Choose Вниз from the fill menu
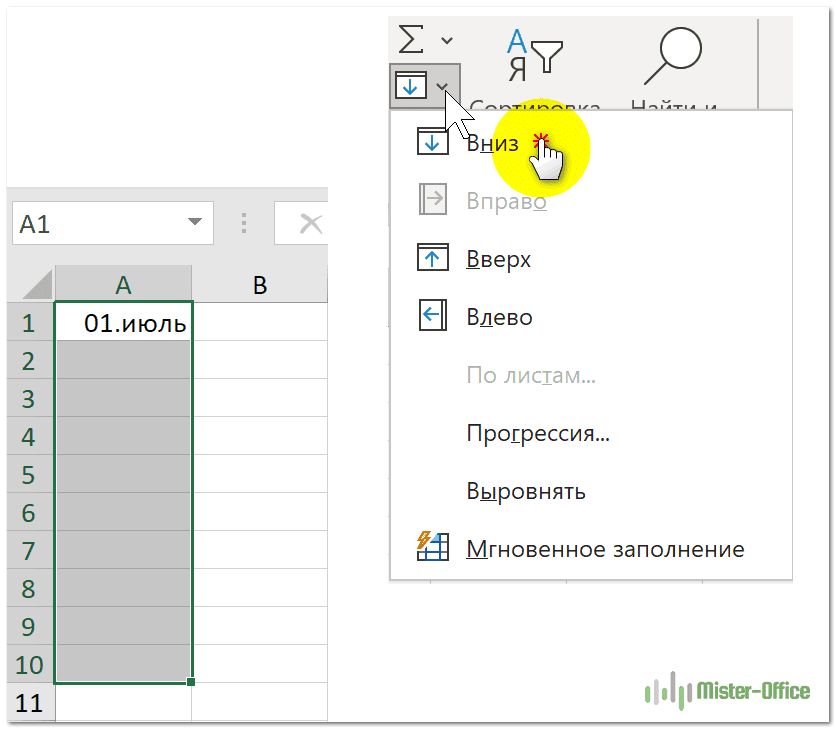Image resolution: width=836 pixels, height=729 pixels. pyautogui.click(x=492, y=143)
